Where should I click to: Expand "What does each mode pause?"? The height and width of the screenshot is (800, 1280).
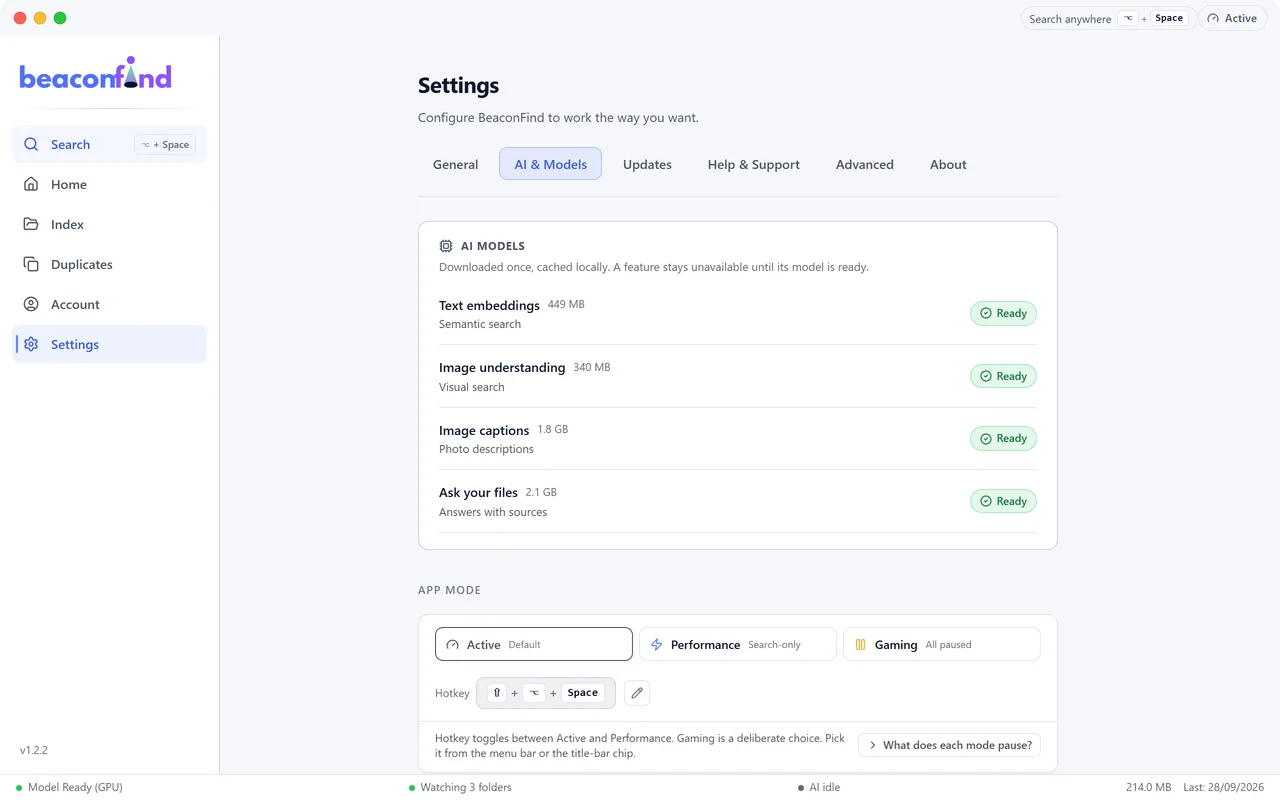(949, 745)
